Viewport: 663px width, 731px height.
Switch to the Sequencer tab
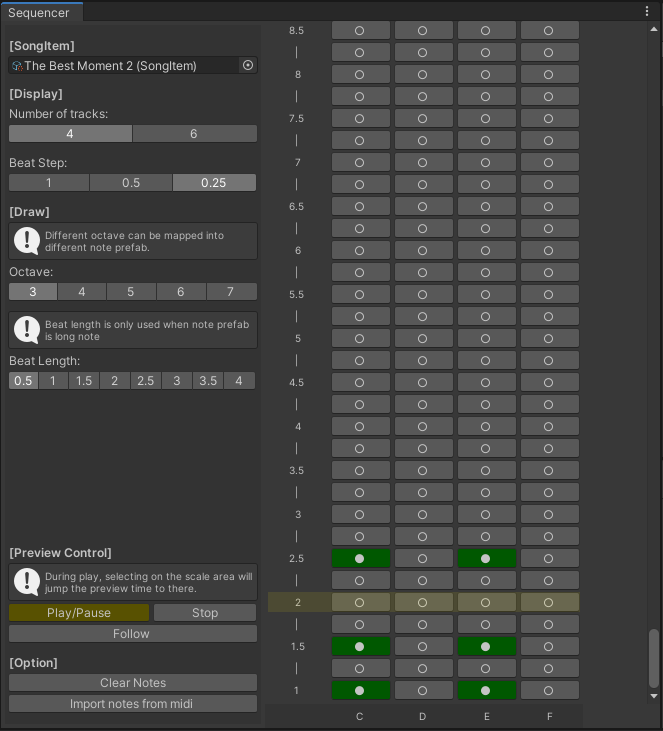pyautogui.click(x=39, y=13)
